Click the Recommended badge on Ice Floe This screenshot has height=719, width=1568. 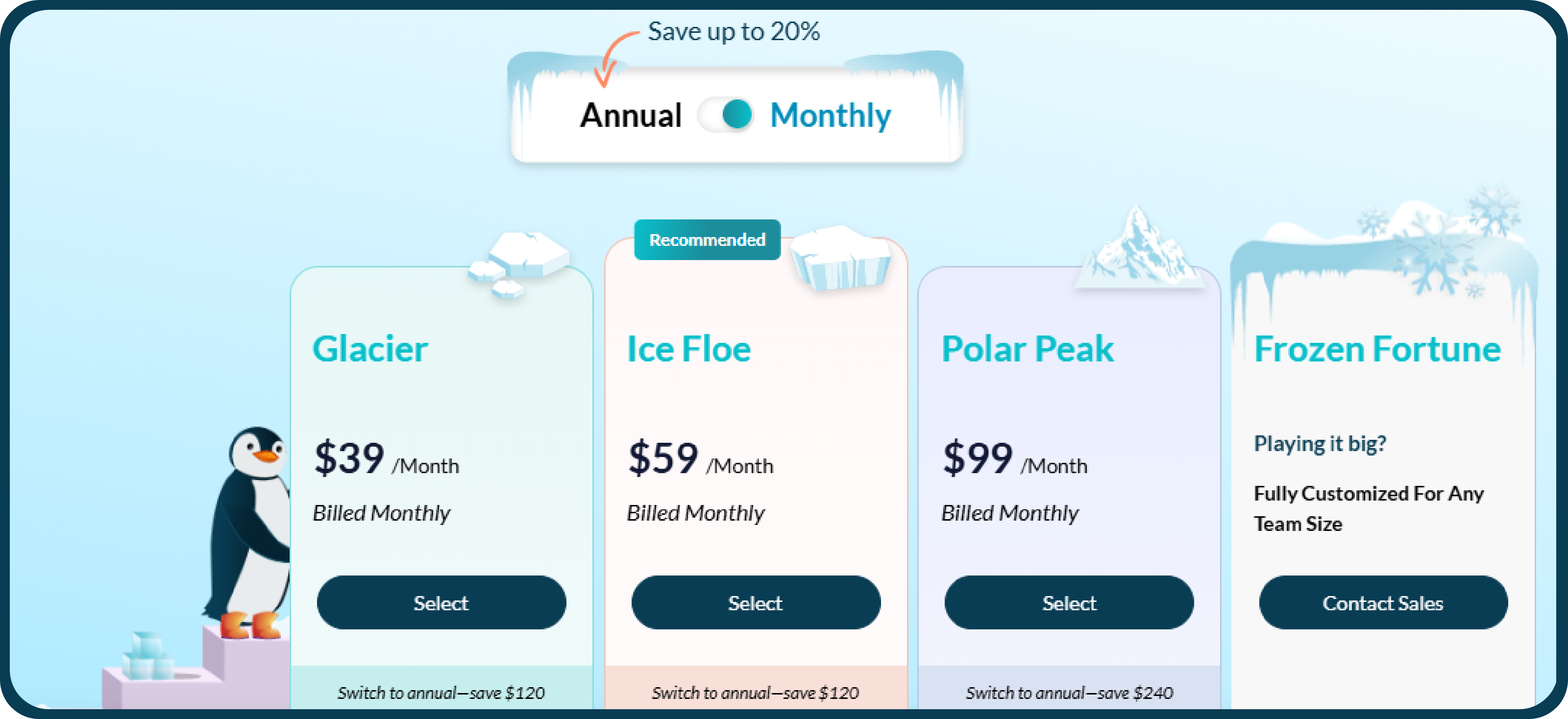click(707, 240)
